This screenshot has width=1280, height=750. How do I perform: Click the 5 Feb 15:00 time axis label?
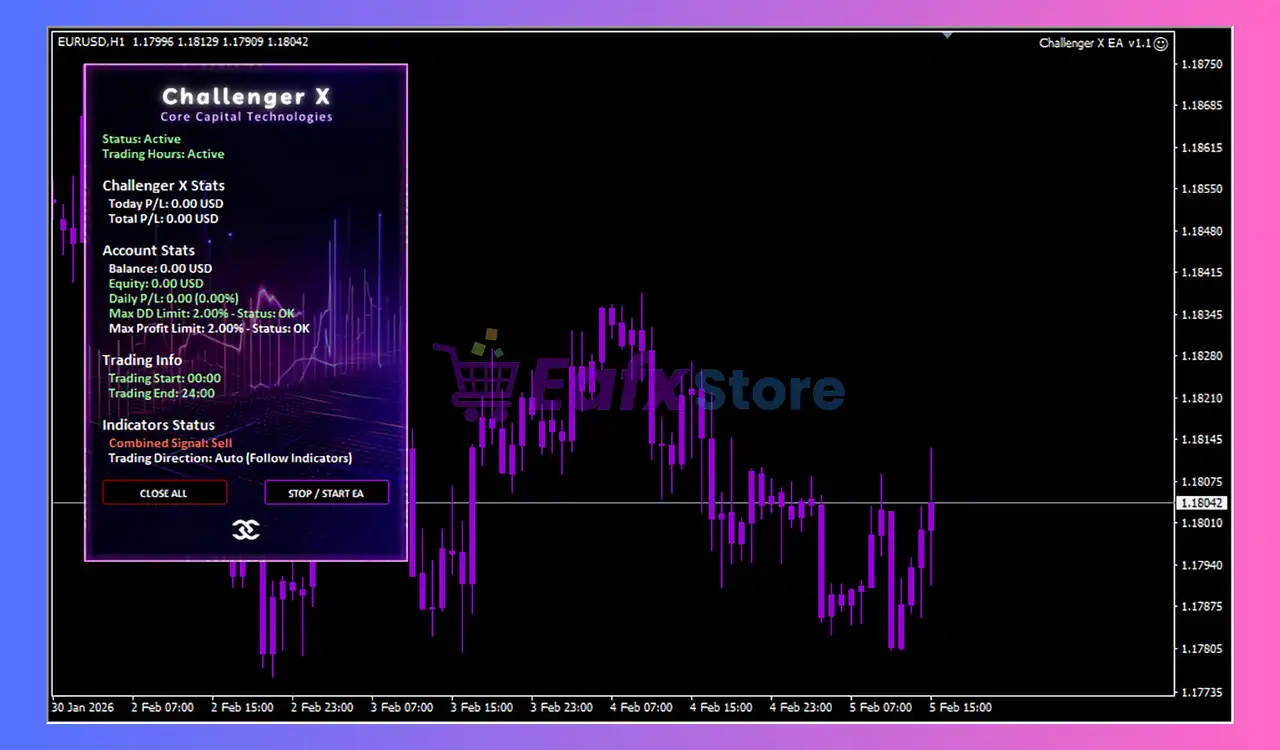point(961,707)
